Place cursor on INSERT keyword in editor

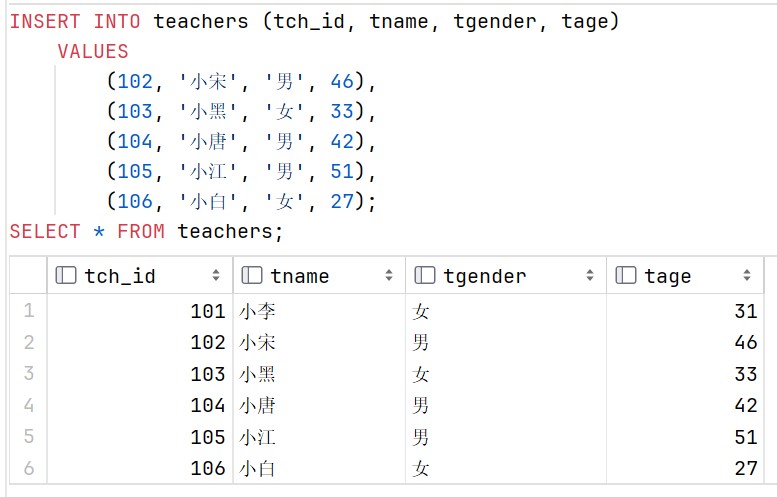pyautogui.click(x=45, y=21)
